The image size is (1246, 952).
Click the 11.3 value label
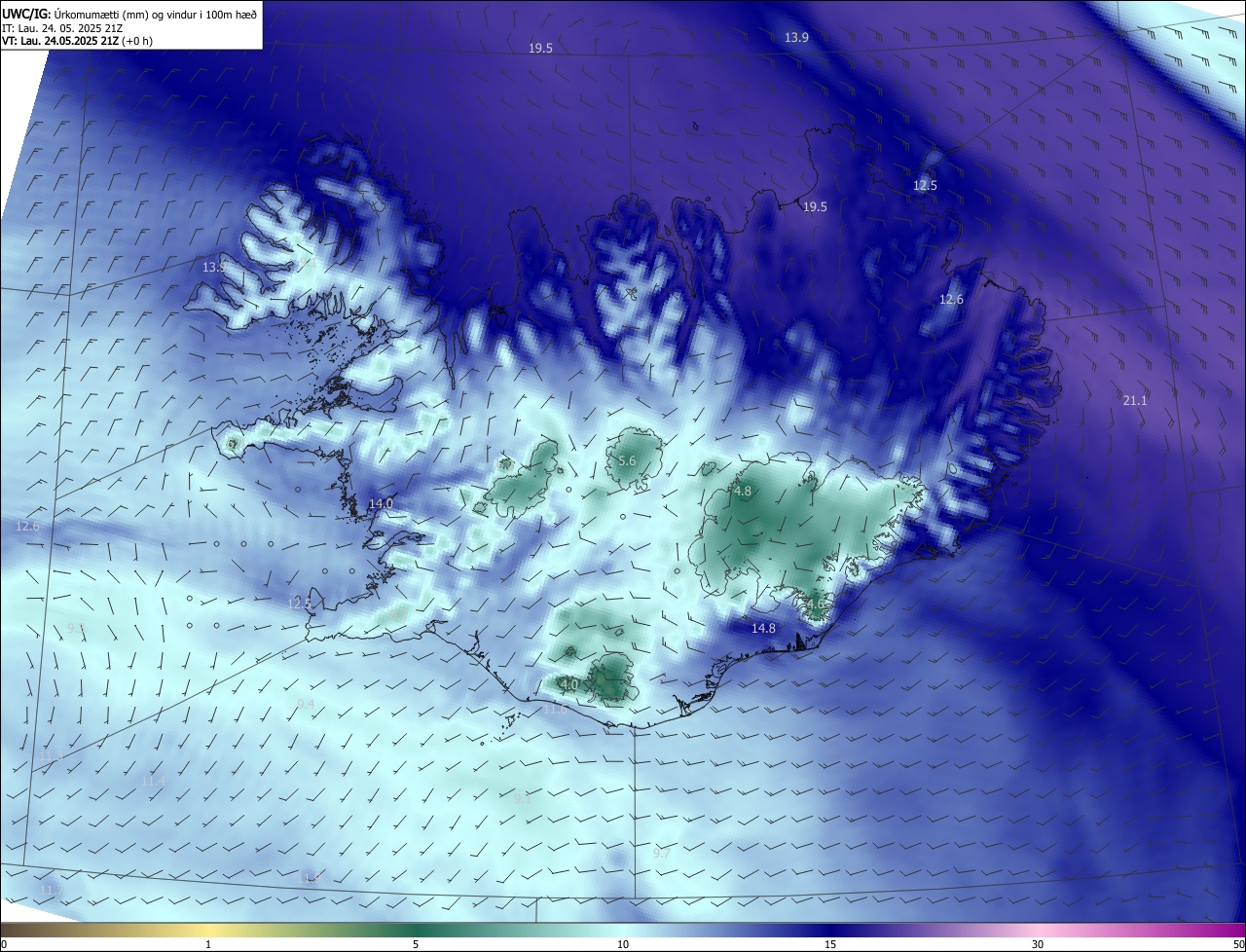51,756
